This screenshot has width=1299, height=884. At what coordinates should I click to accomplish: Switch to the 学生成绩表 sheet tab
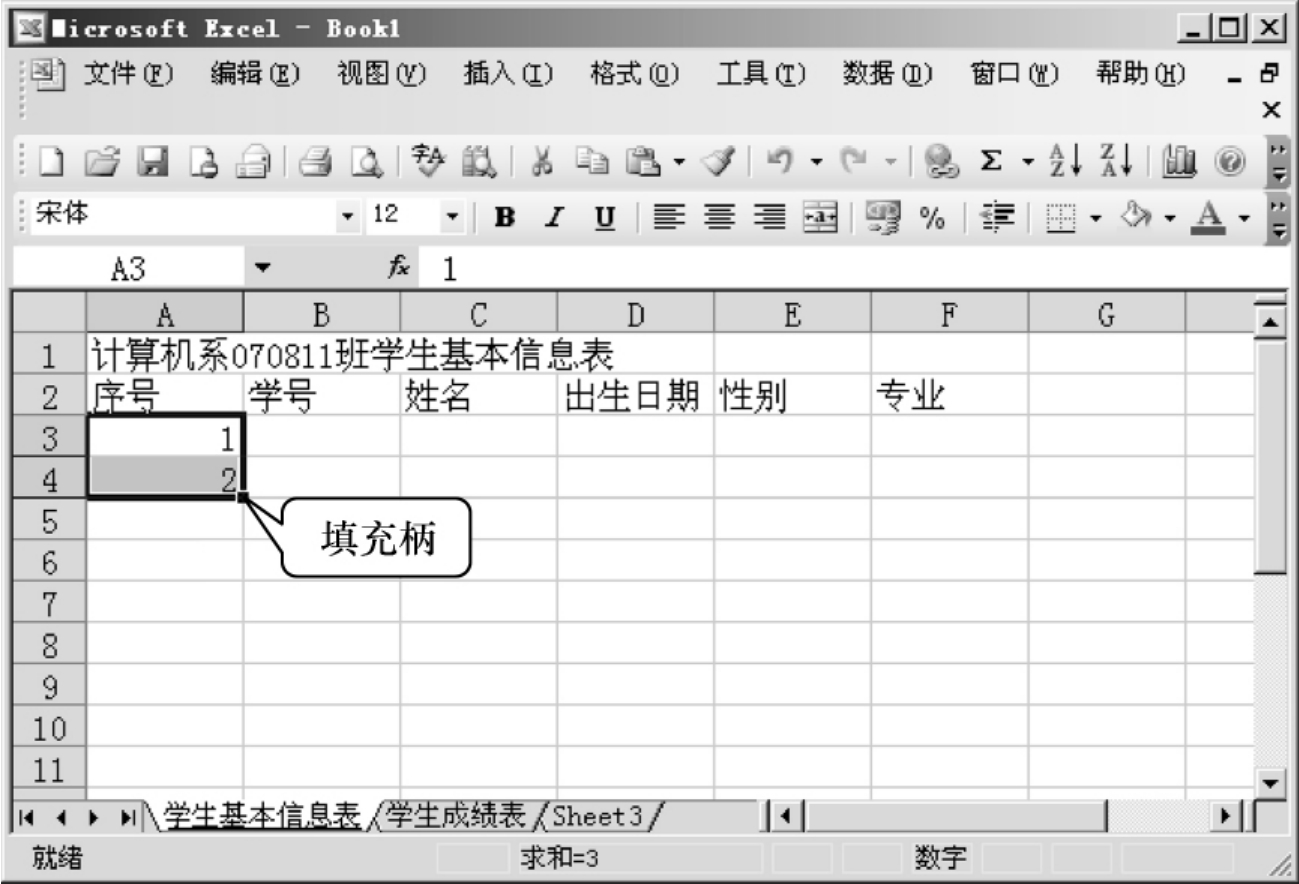(457, 816)
